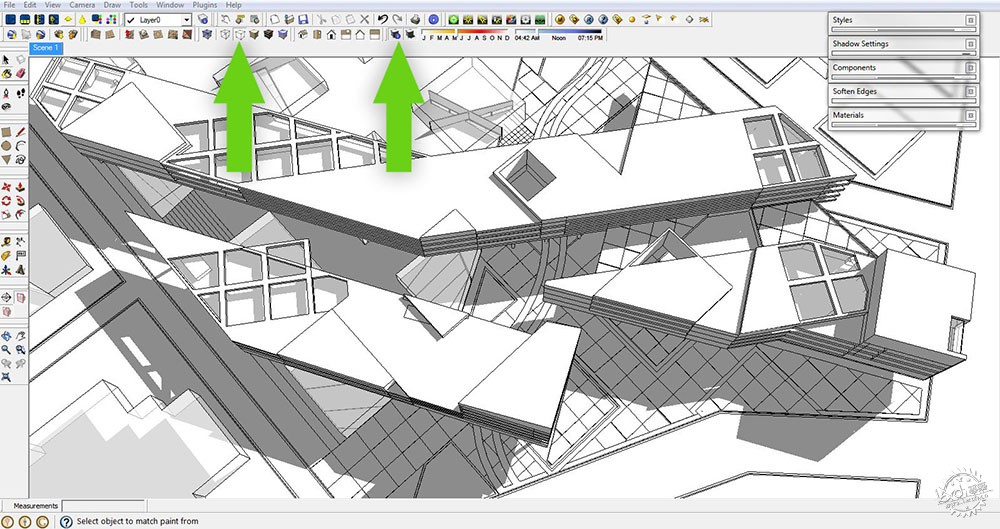Click the shadow month slider
Viewport: 1000px width, 529px height.
click(466, 31)
